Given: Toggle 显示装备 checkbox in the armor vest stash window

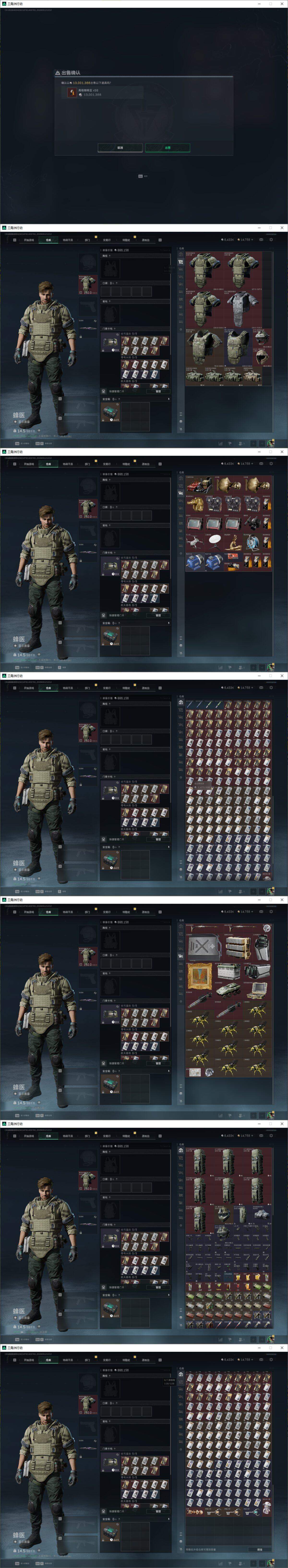Looking at the screenshot, I should click(x=15, y=421).
